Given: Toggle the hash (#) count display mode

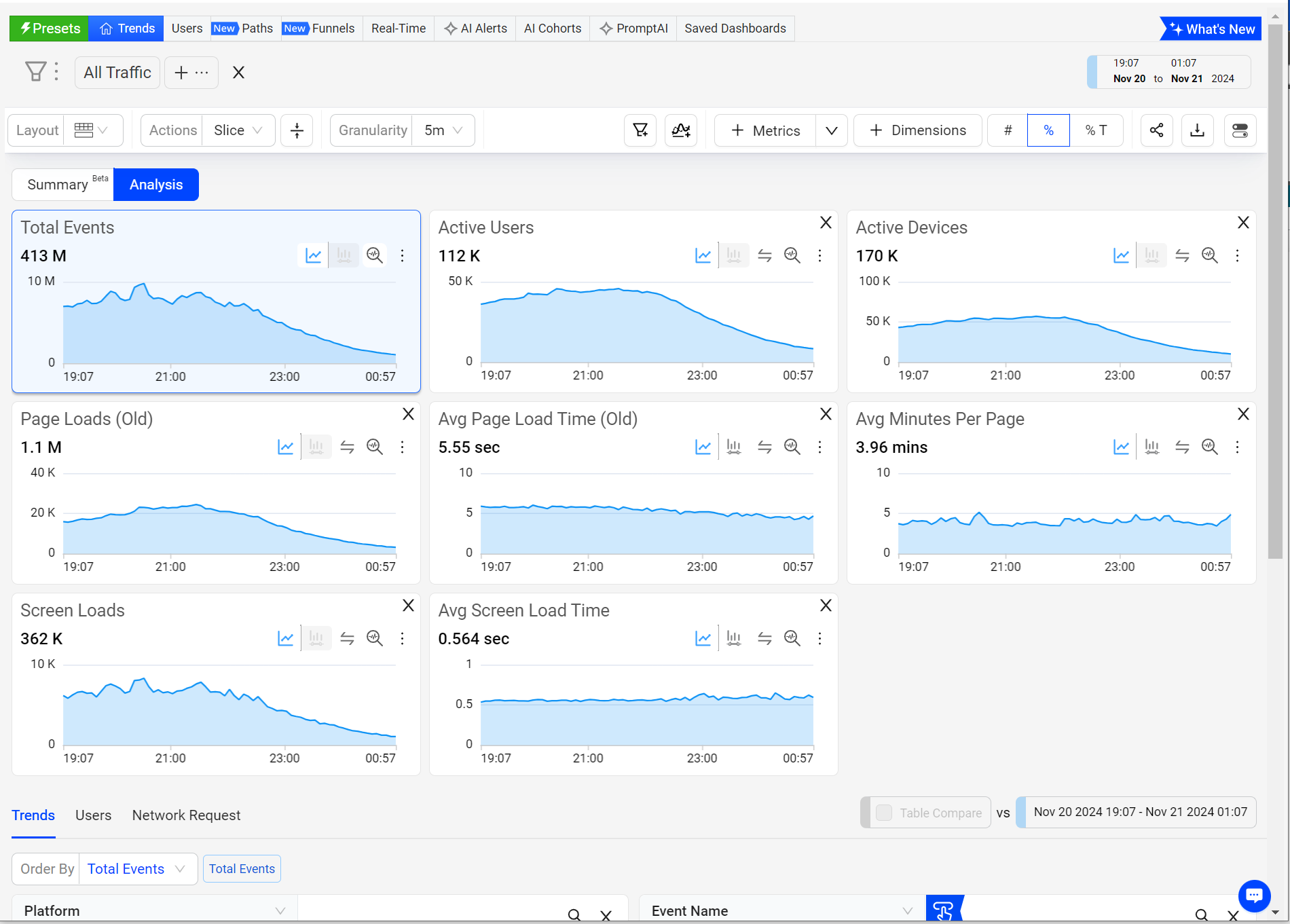Looking at the screenshot, I should click(x=1008, y=130).
